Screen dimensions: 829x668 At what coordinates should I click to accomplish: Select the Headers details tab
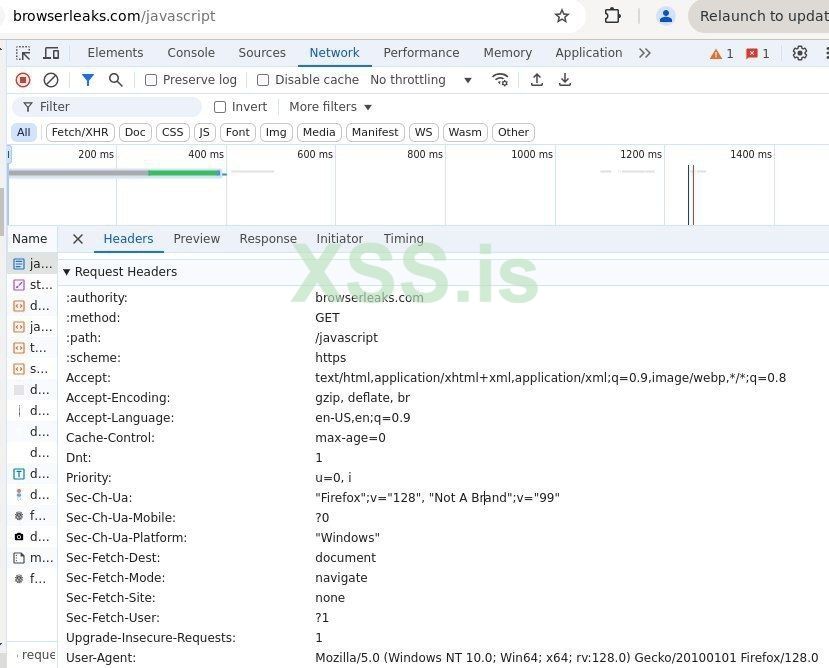tap(128, 239)
